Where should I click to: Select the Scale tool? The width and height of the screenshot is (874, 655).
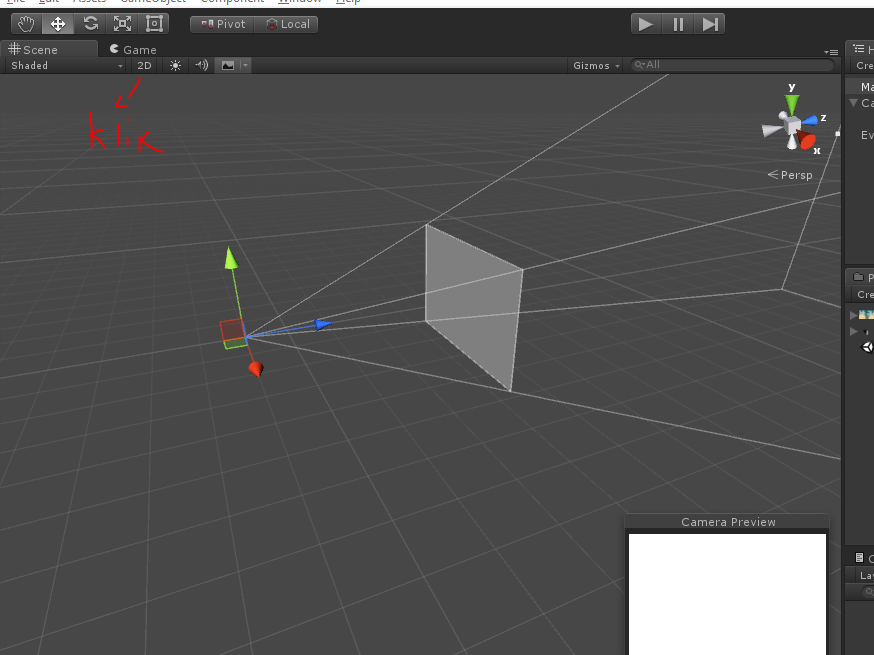tap(122, 23)
